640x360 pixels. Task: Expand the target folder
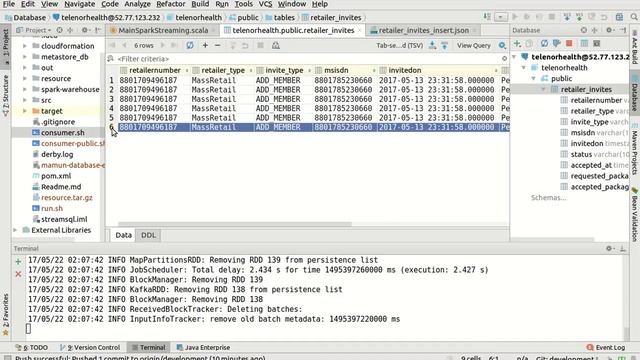25,111
